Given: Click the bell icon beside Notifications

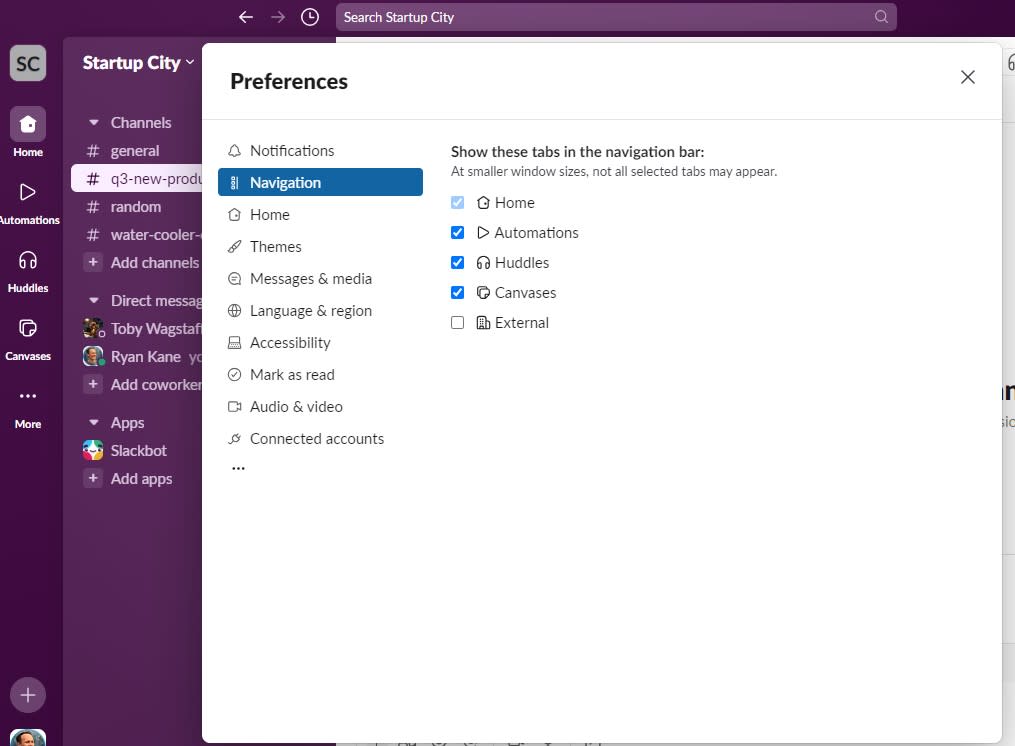Looking at the screenshot, I should (234, 151).
